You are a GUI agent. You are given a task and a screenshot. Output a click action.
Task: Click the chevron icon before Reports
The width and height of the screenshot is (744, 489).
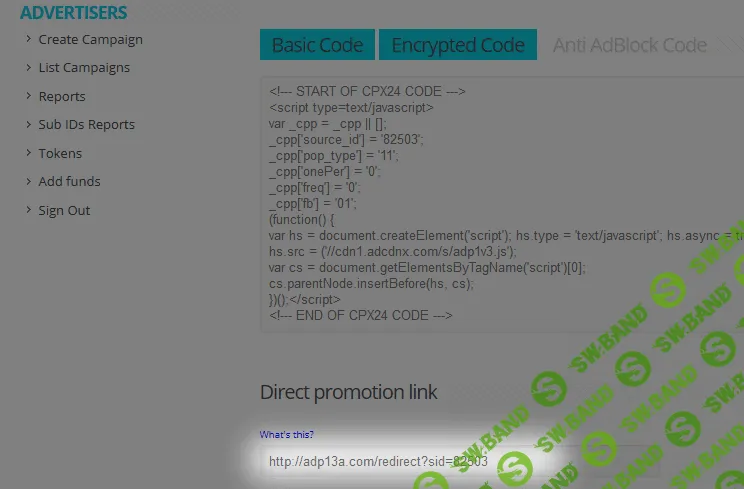pos(28,97)
